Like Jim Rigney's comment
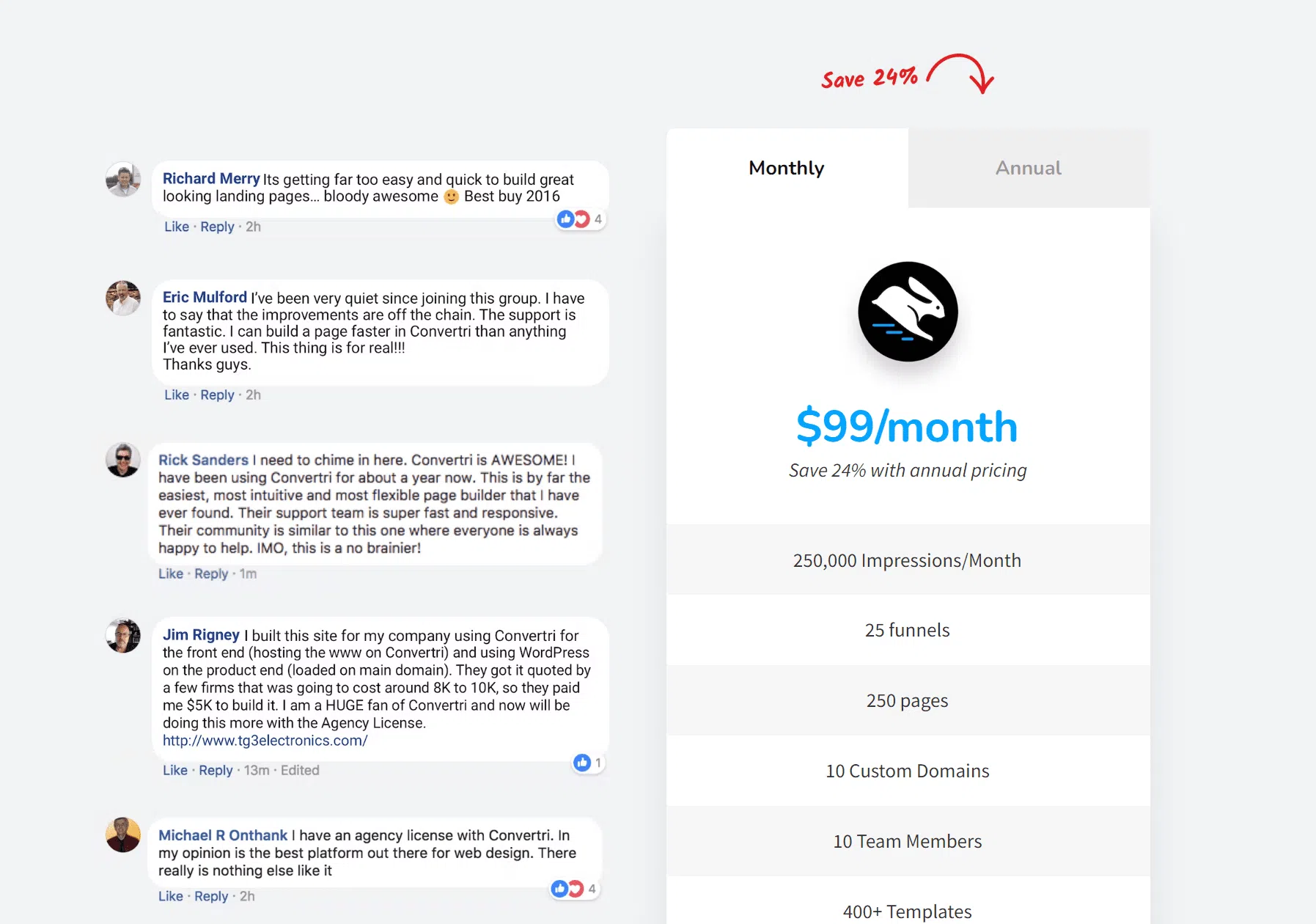 (x=175, y=770)
